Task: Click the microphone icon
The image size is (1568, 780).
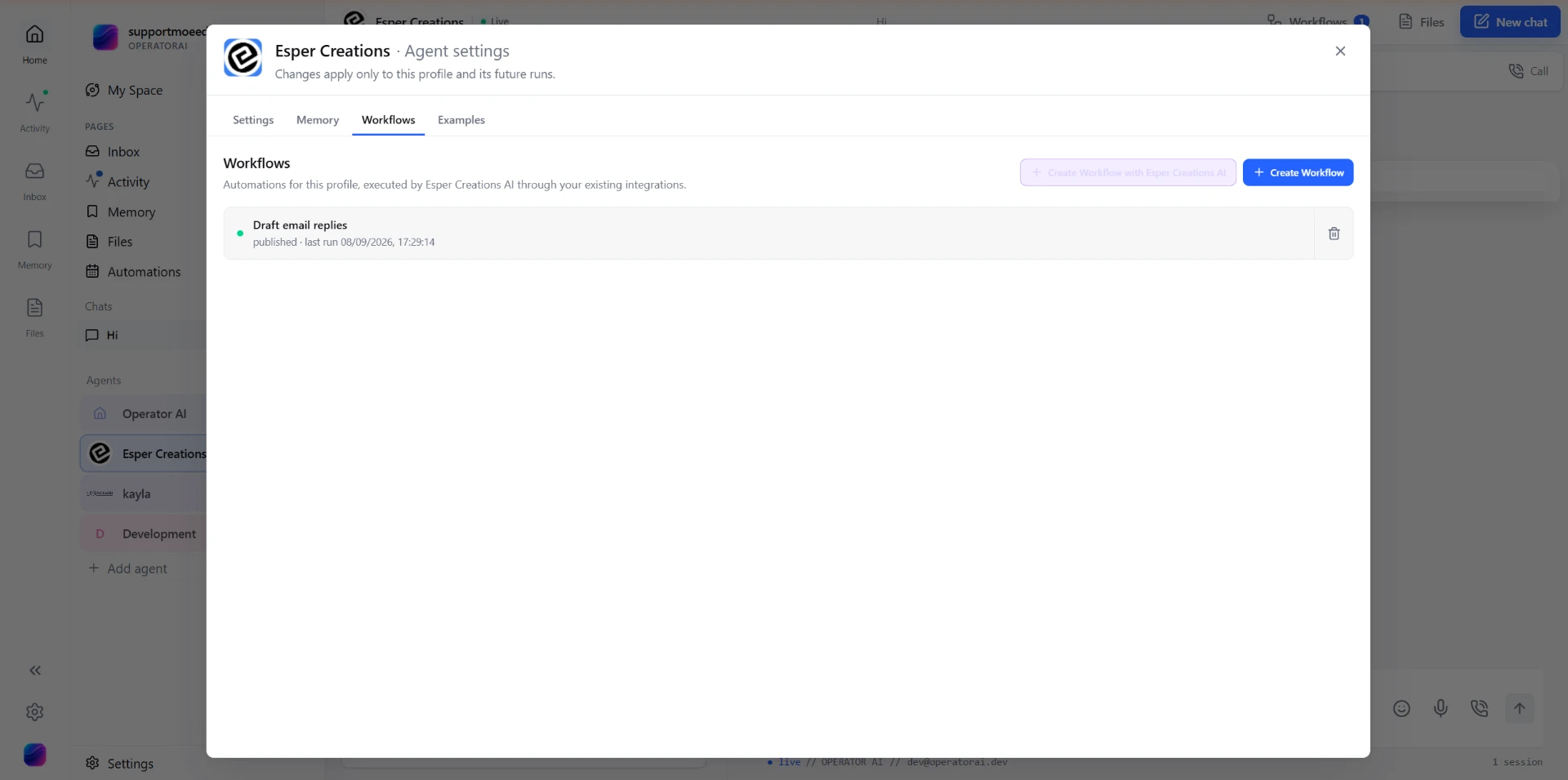Action: [x=1441, y=708]
